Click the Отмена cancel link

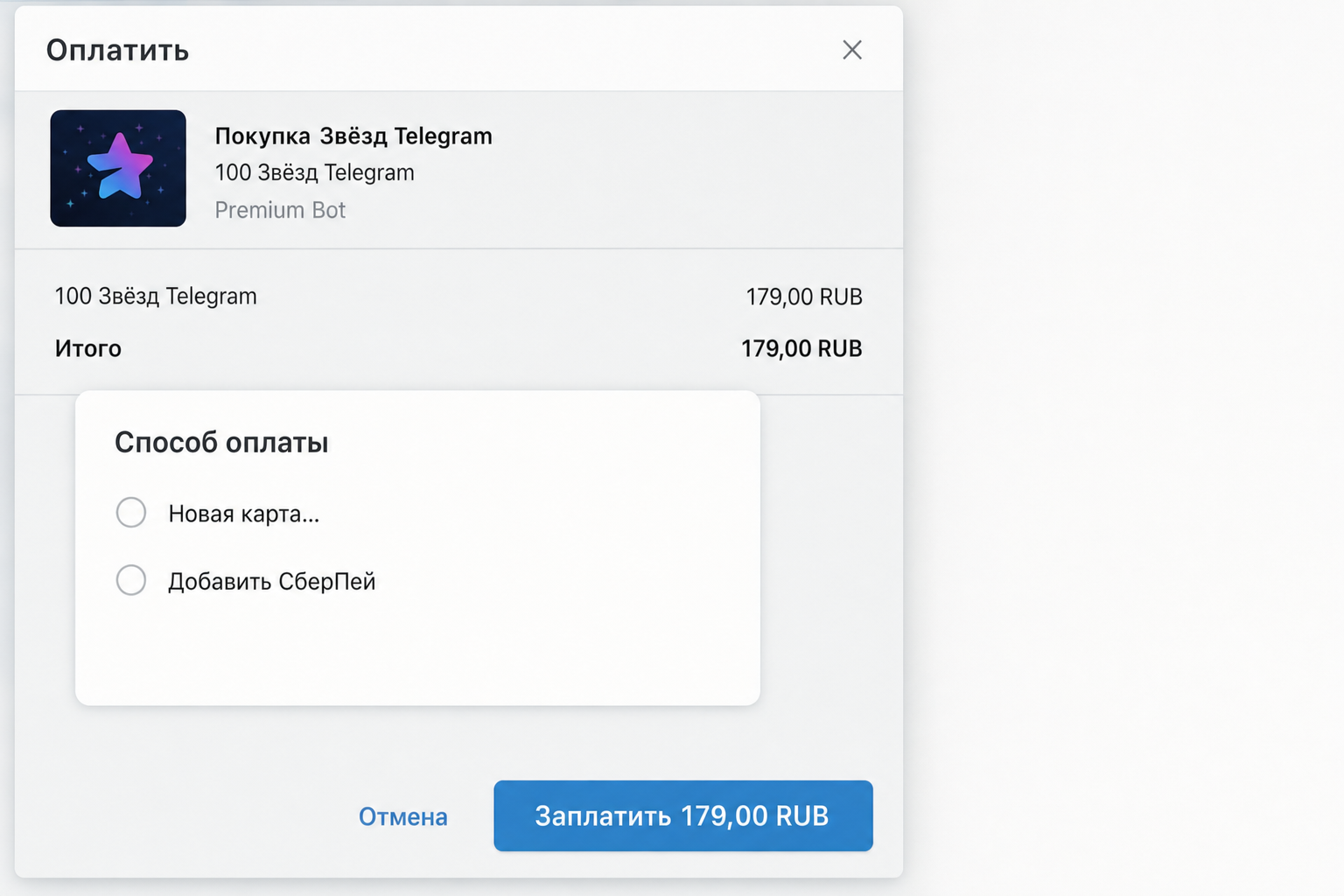click(x=403, y=816)
